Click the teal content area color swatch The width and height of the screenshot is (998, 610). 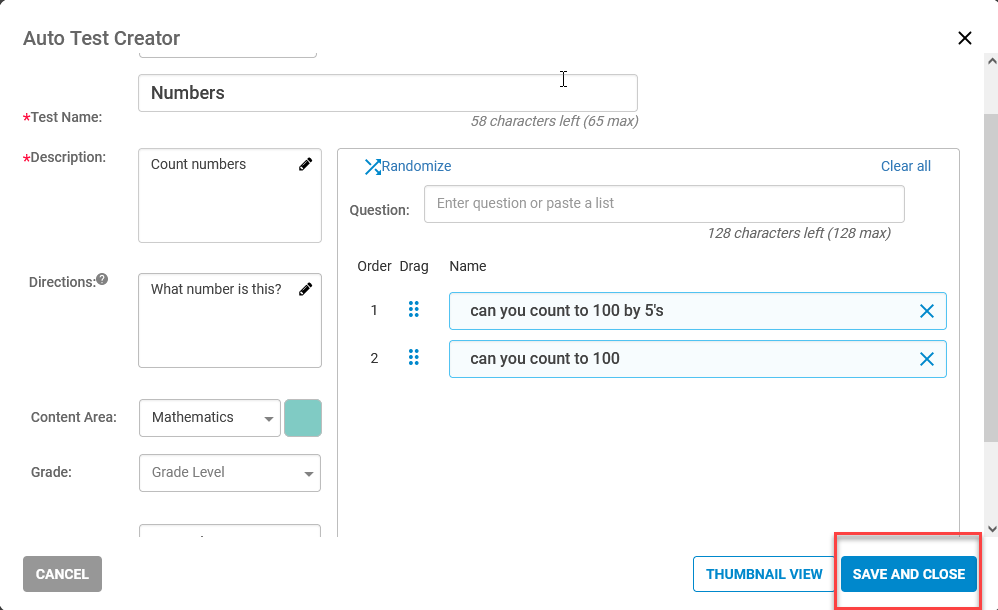click(303, 418)
